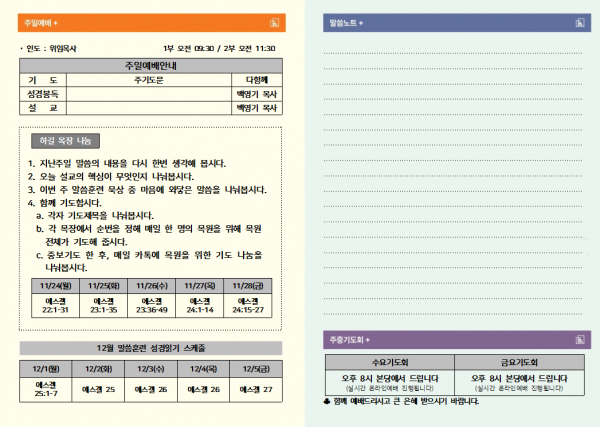600x427 pixels.
Task: Click the gray 하길 목장 나눔 button
Action: (63, 141)
